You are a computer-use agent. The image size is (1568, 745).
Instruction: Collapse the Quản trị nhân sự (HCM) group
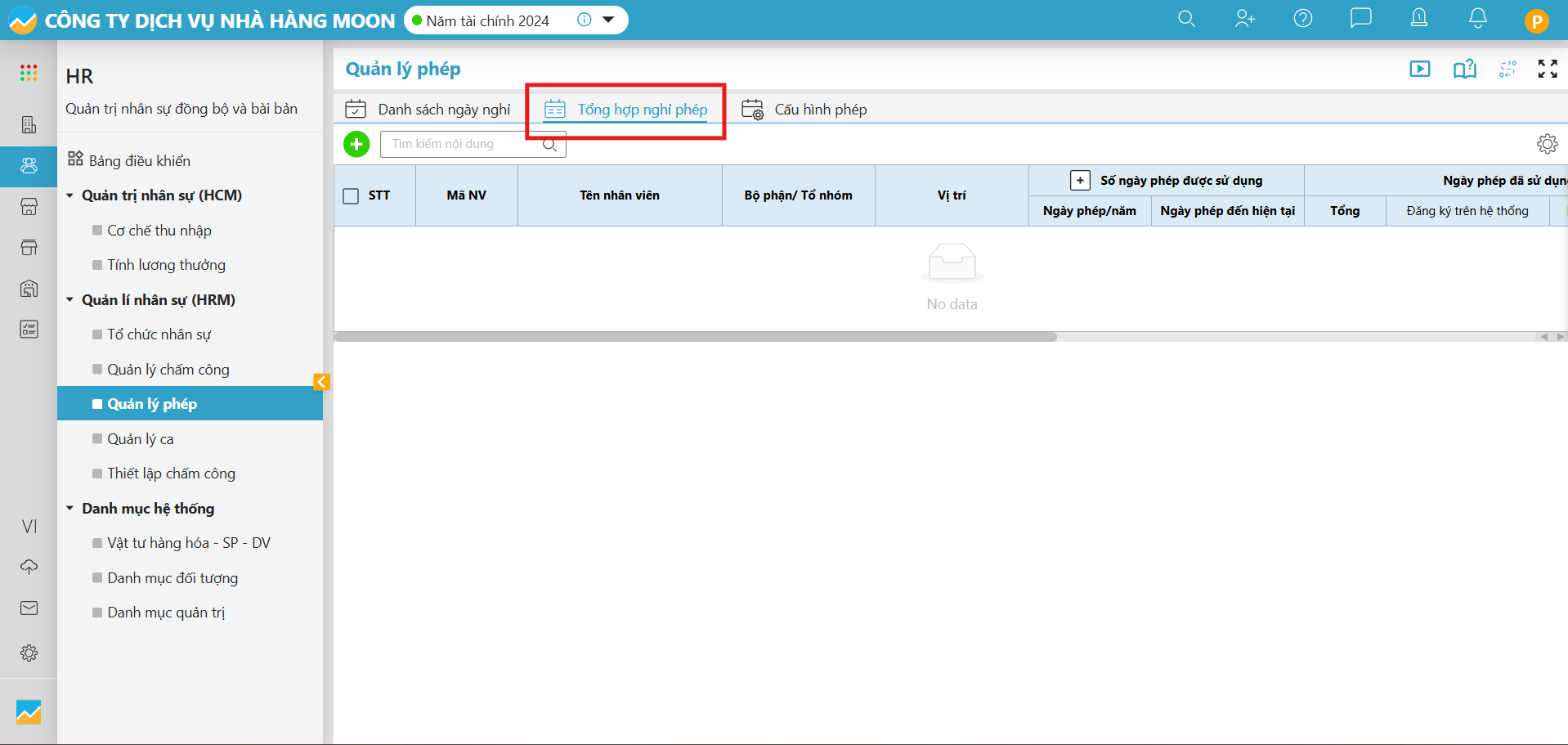(70, 195)
